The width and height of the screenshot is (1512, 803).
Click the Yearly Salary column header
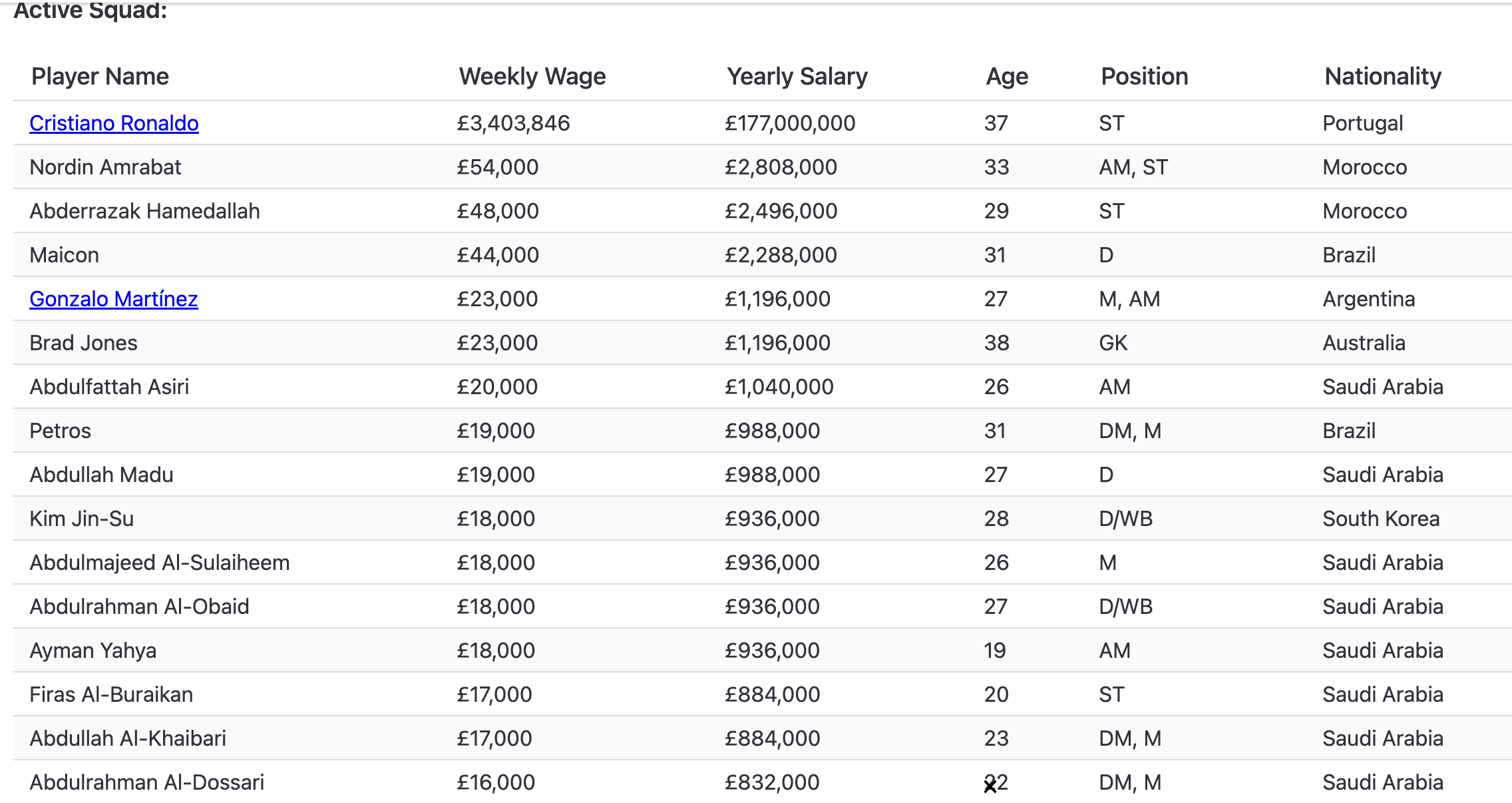click(x=797, y=77)
